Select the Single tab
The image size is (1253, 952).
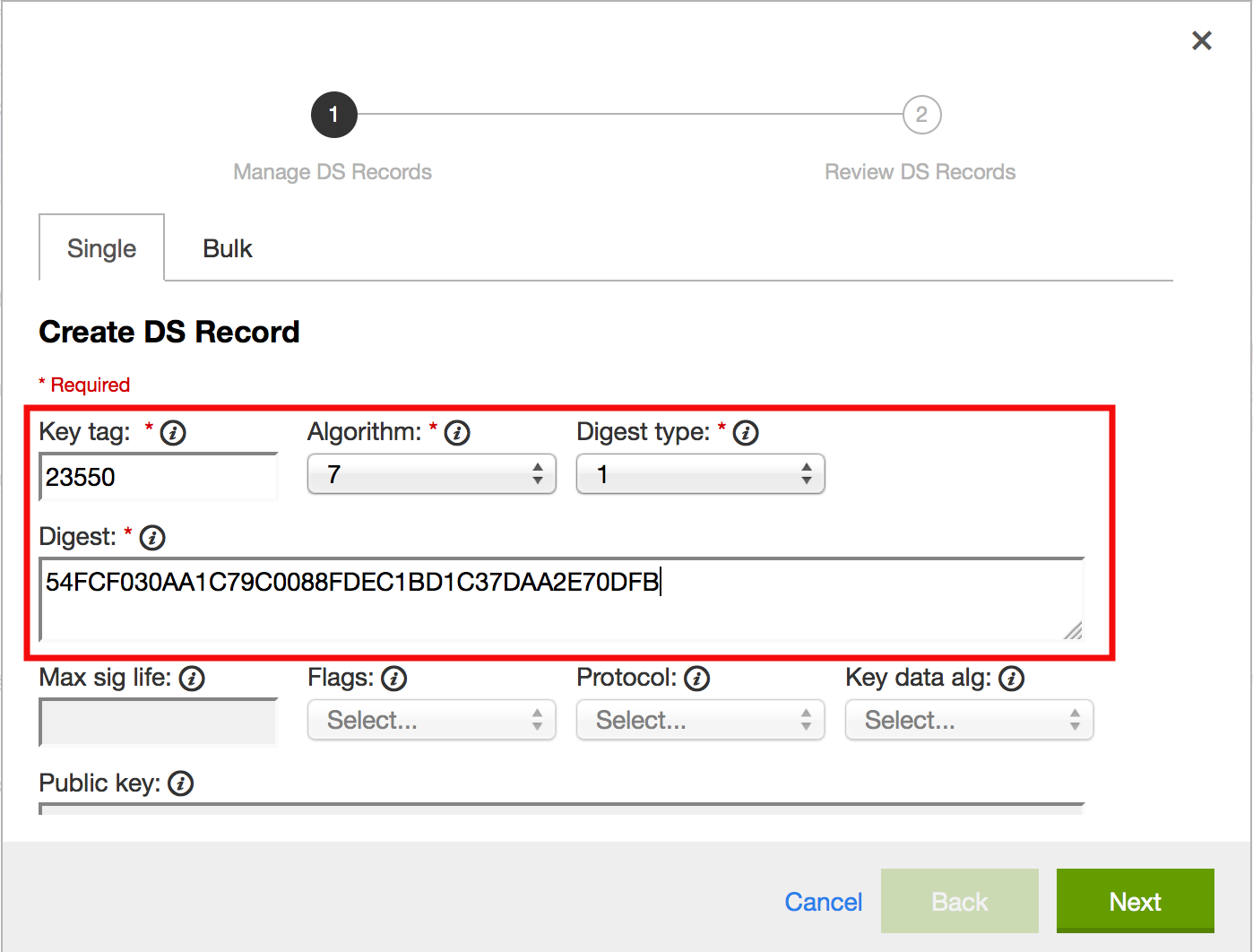click(100, 248)
